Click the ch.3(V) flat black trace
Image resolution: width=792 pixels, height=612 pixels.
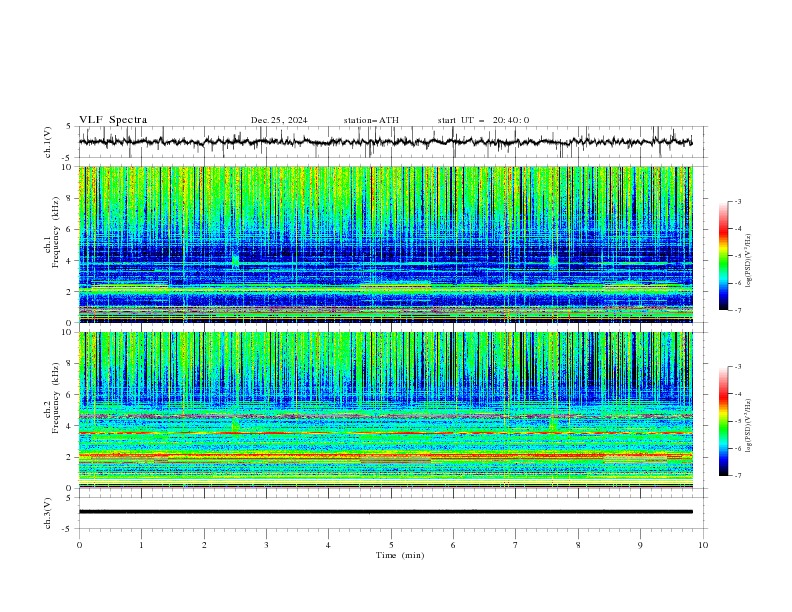386,512
